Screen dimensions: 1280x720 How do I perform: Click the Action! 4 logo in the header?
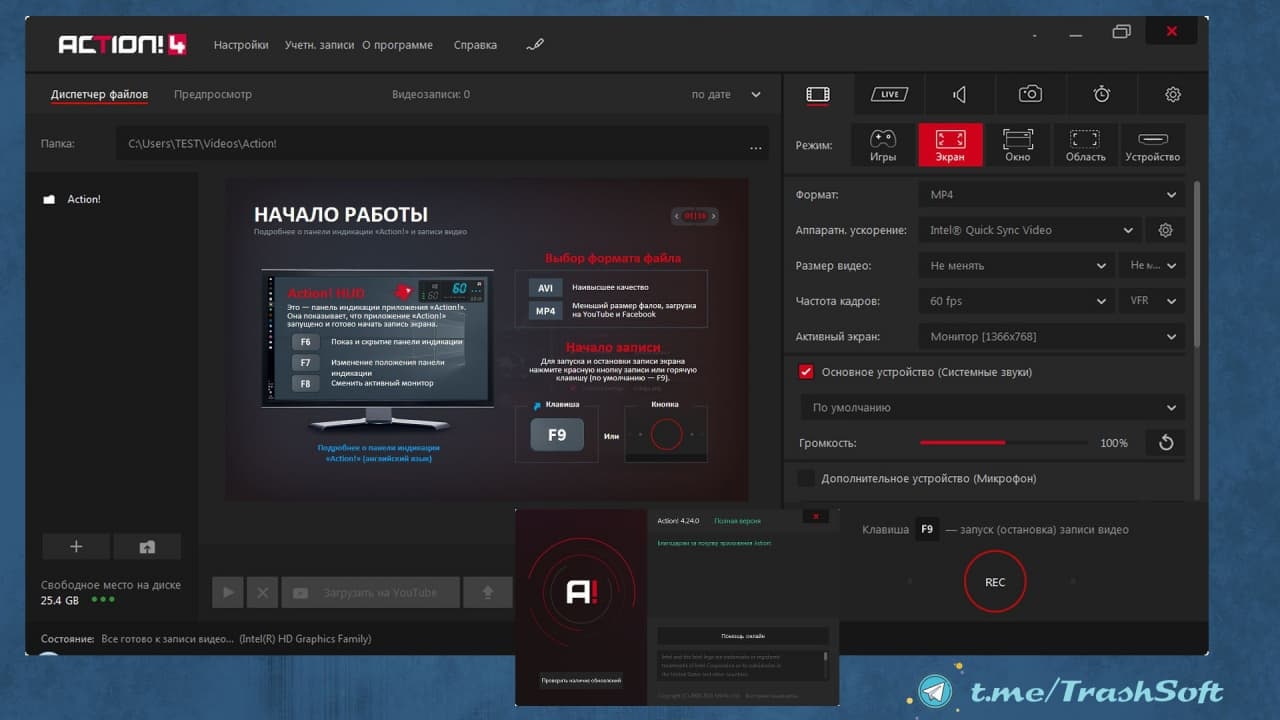tap(124, 45)
